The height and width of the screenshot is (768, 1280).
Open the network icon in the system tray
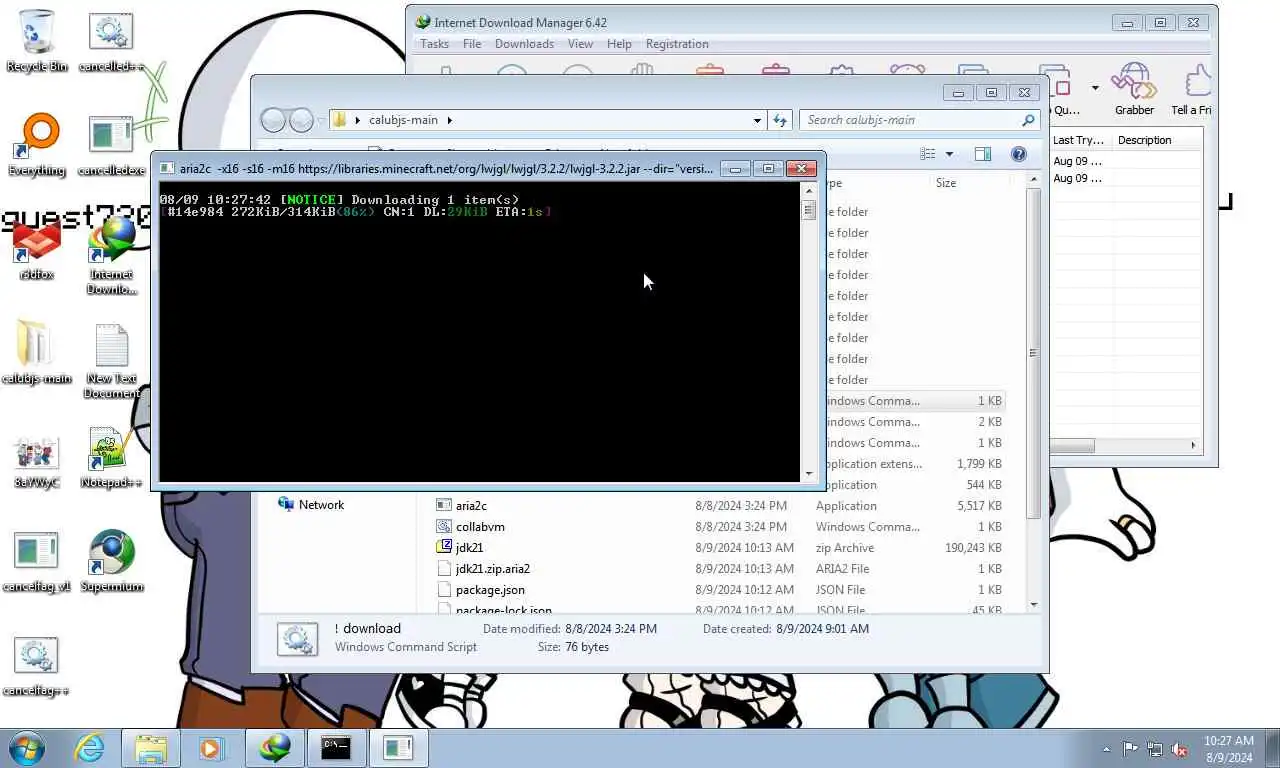tap(1155, 749)
